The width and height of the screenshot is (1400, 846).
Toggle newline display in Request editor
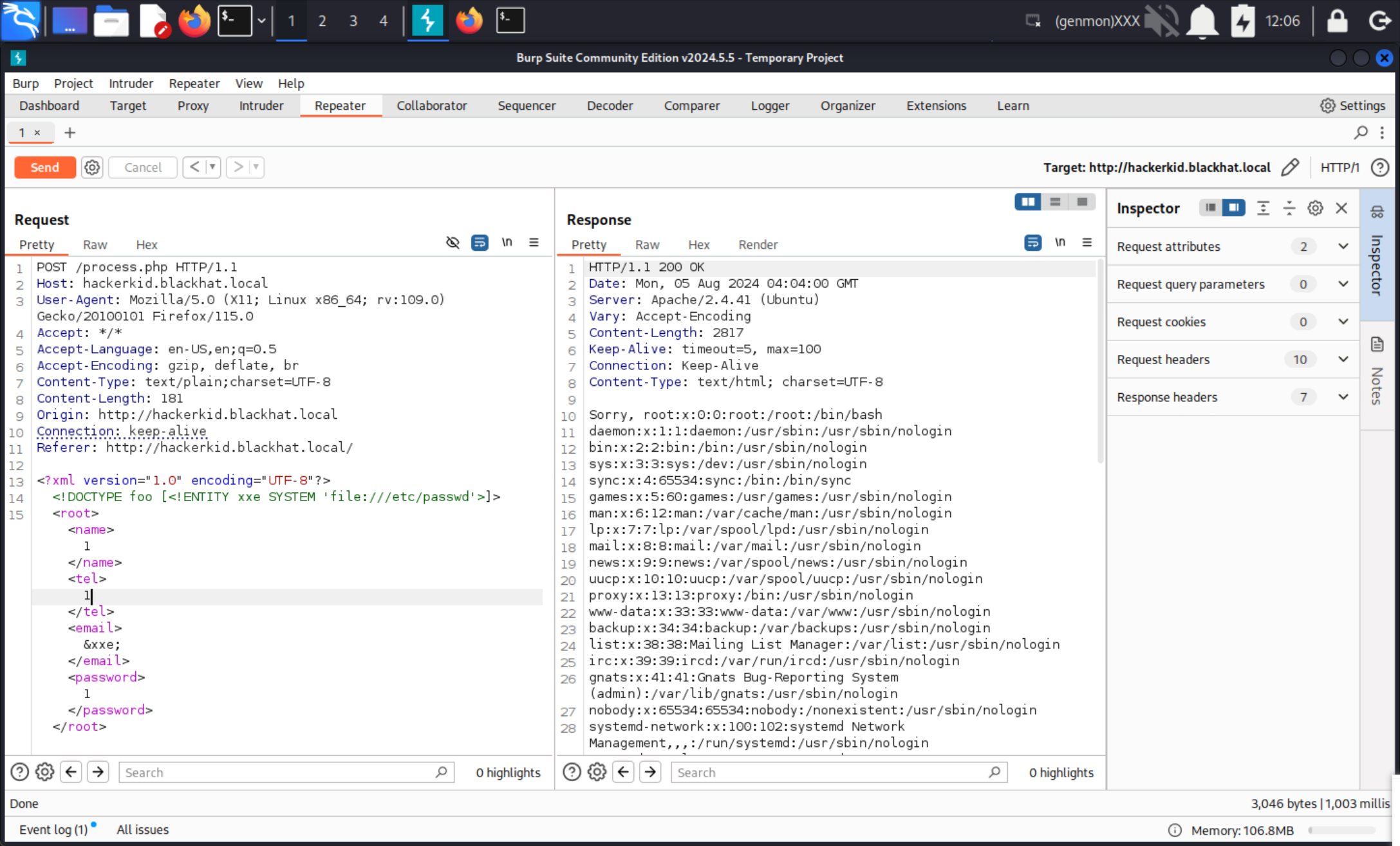(507, 243)
